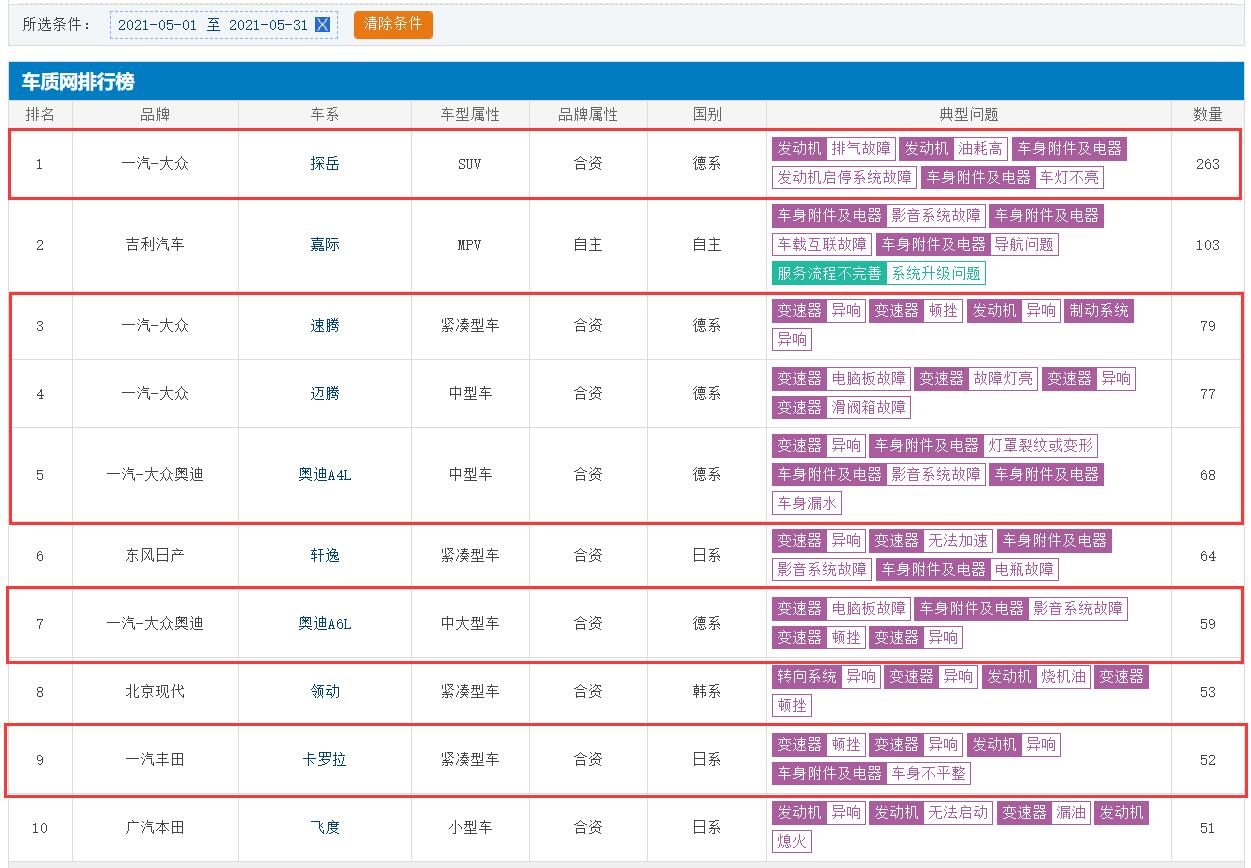
Task: Open the 领动 car series link
Action: (x=325, y=692)
